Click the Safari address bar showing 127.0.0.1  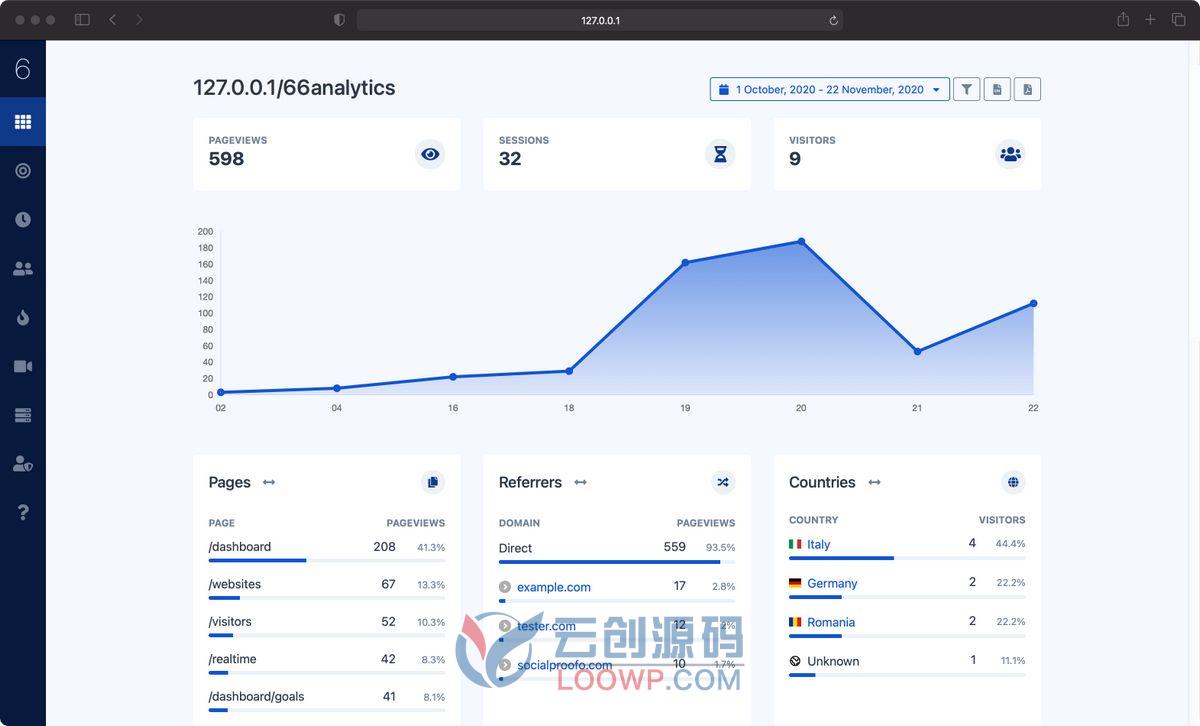tap(600, 20)
